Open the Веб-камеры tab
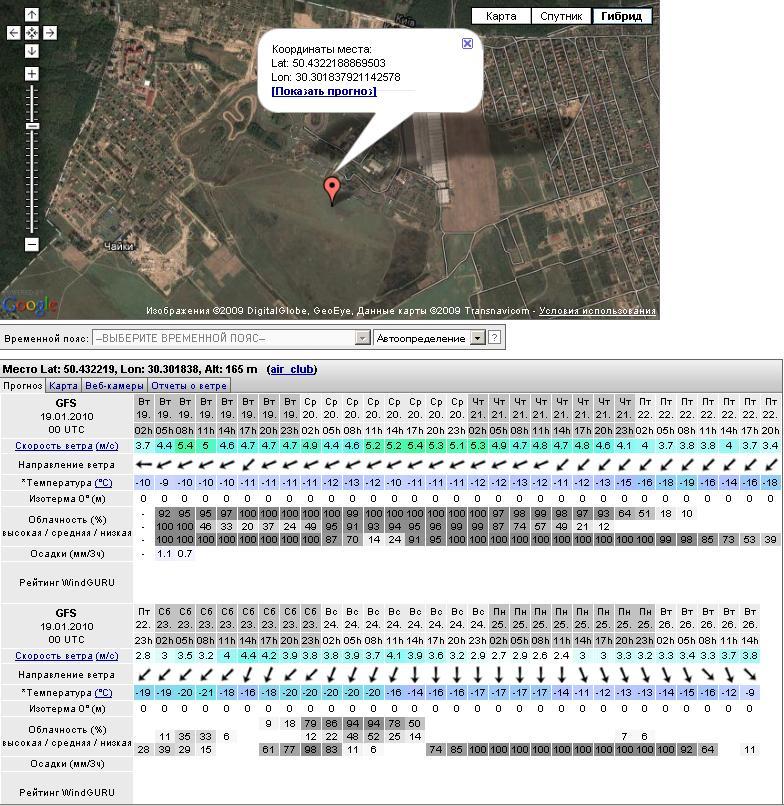Viewport: 784px width, 806px height. tap(114, 385)
